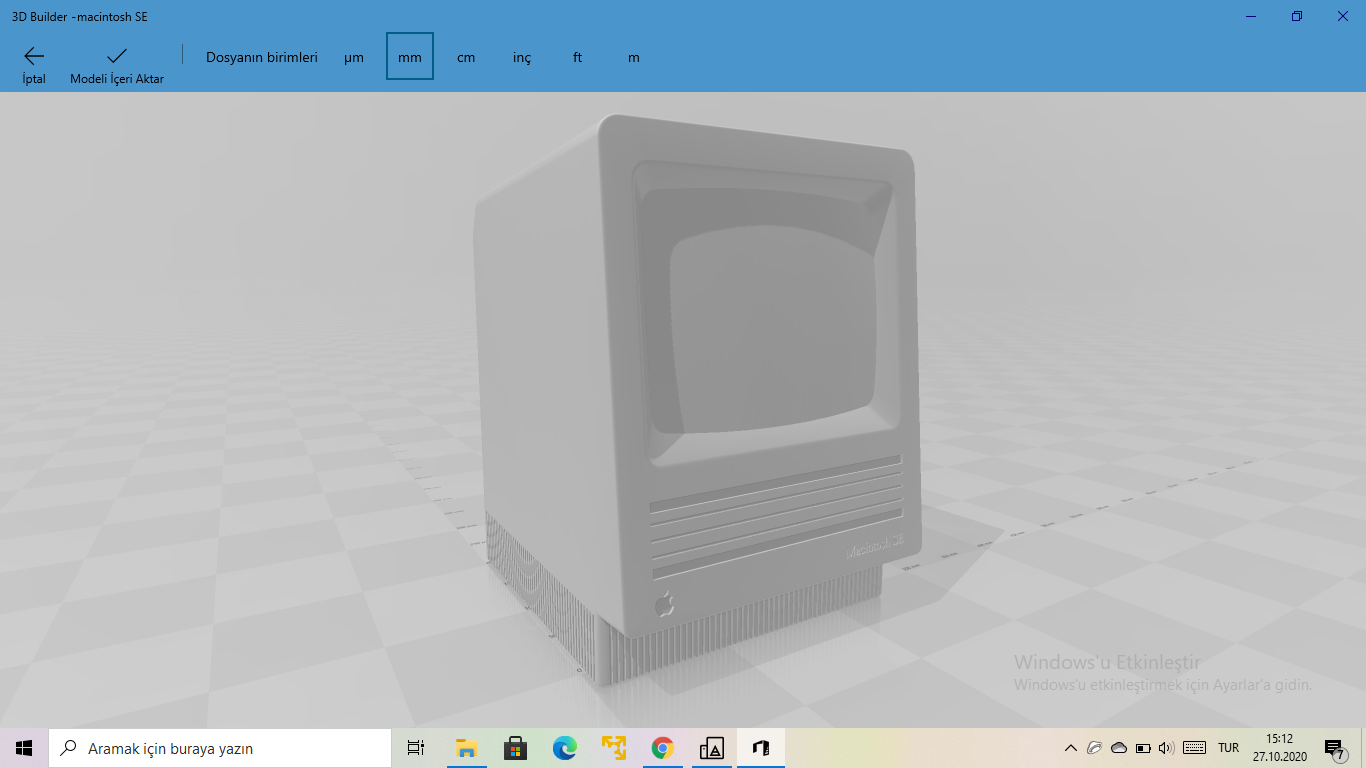Launch Microsoft Edge from taskbar

click(x=564, y=748)
